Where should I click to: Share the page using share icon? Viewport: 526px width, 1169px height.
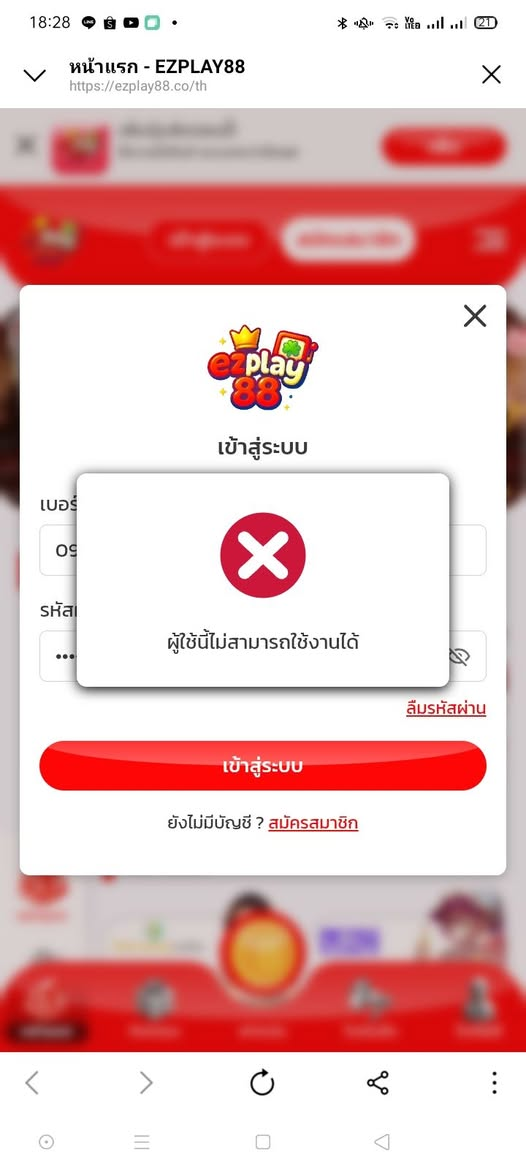378,1083
